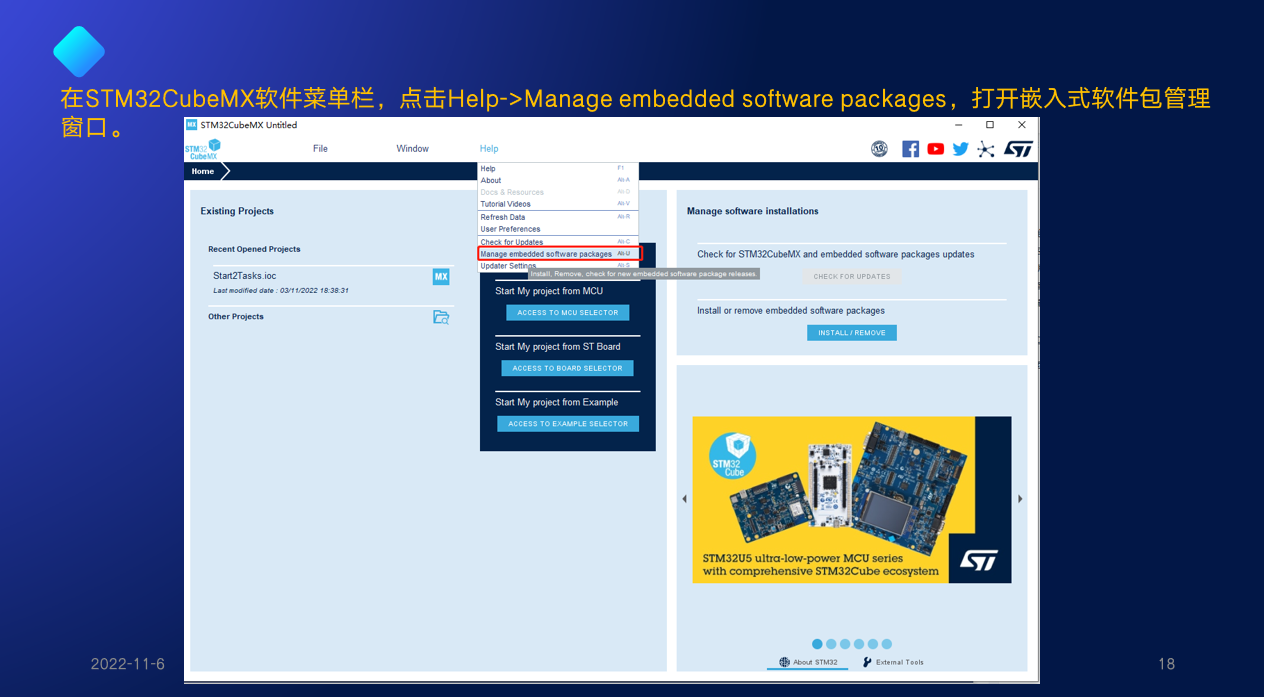Click the CHECK FOR UPDATES button
Screen dimensions: 1264x697
851,276
